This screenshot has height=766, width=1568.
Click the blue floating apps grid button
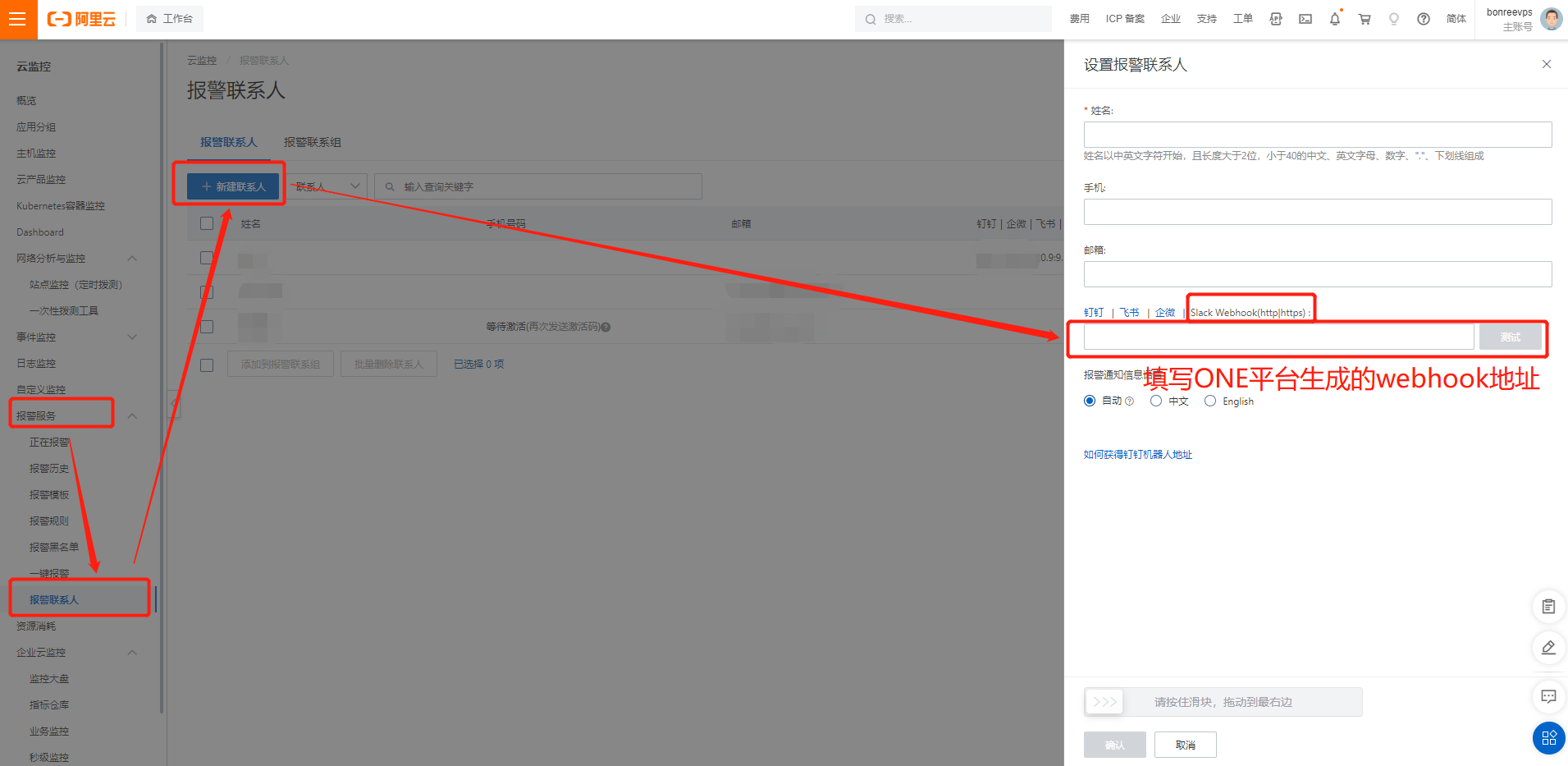coord(1548,737)
